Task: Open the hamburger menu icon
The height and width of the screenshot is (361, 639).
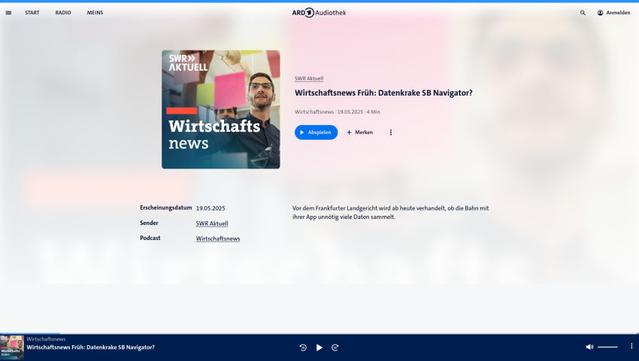Action: (x=9, y=13)
